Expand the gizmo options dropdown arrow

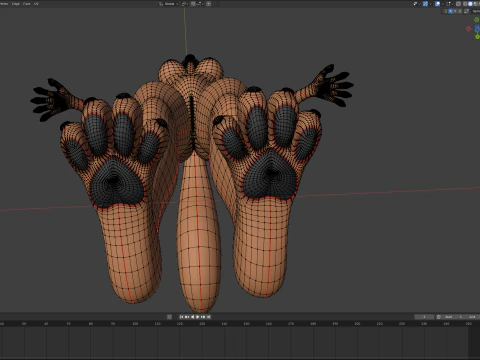tap(430, 4)
